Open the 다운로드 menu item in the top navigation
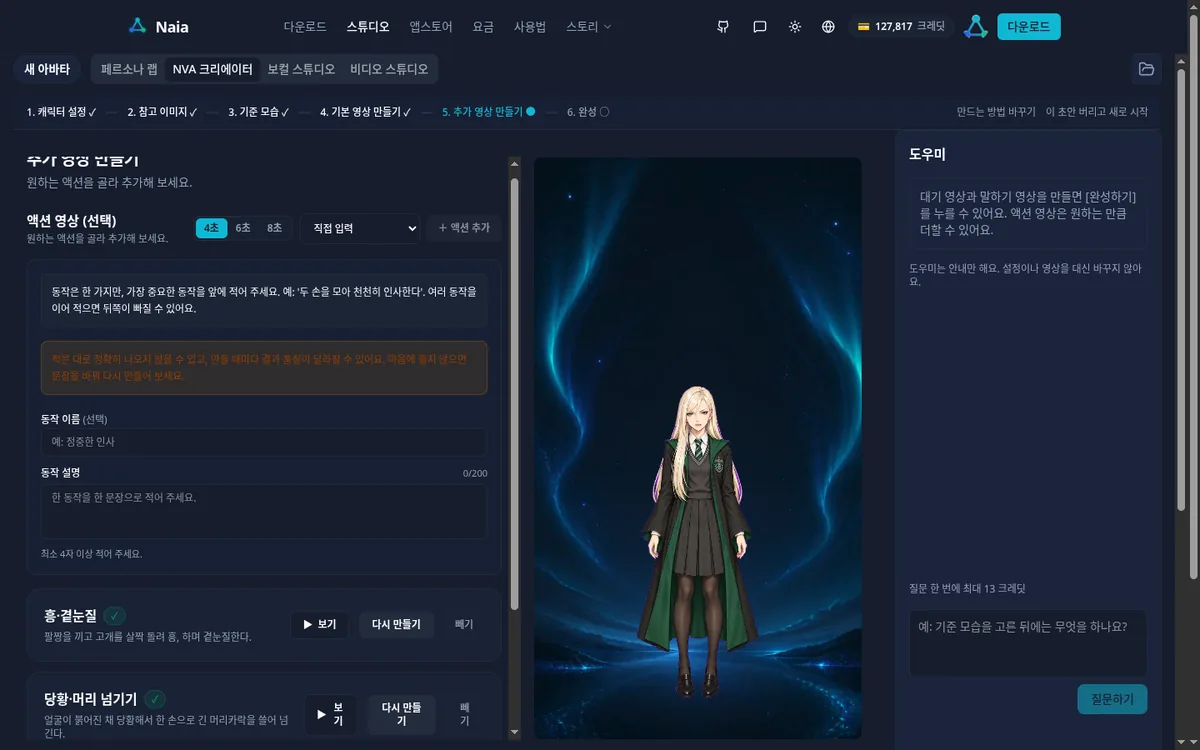 pyautogui.click(x=305, y=27)
